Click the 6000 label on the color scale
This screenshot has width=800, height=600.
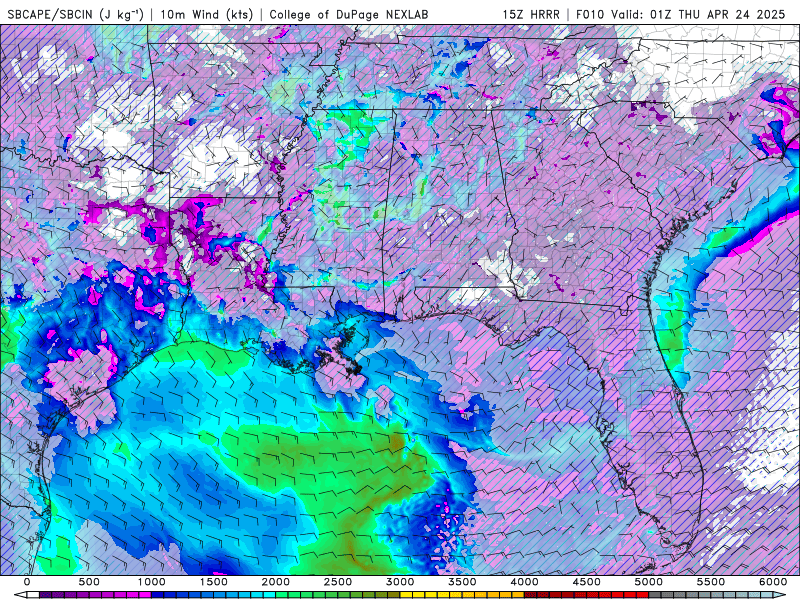773,582
